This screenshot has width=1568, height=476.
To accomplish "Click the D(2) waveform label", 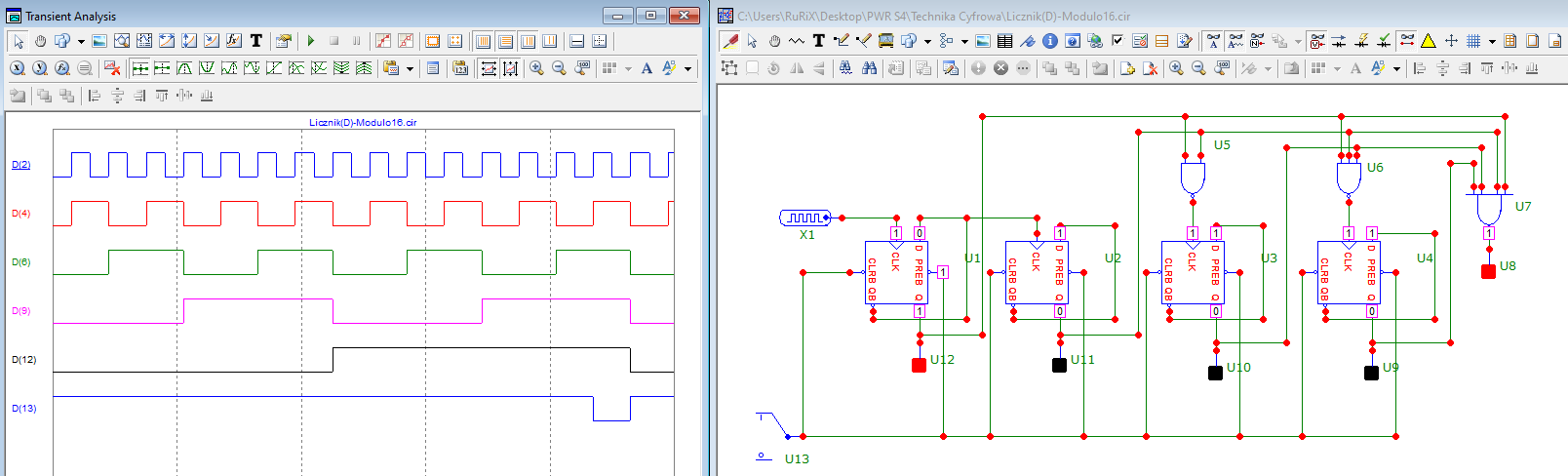I will point(21,165).
